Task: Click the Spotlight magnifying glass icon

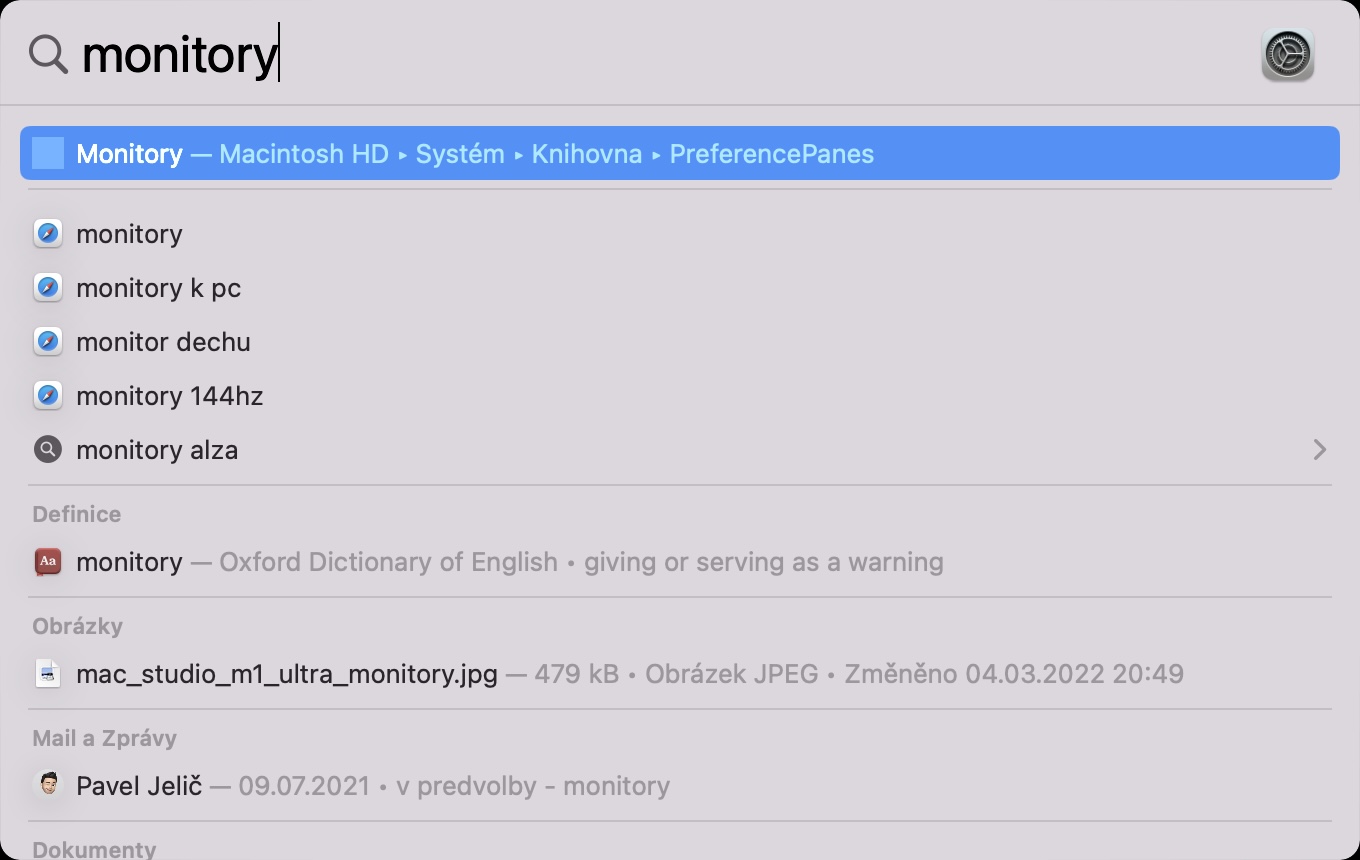Action: (48, 54)
